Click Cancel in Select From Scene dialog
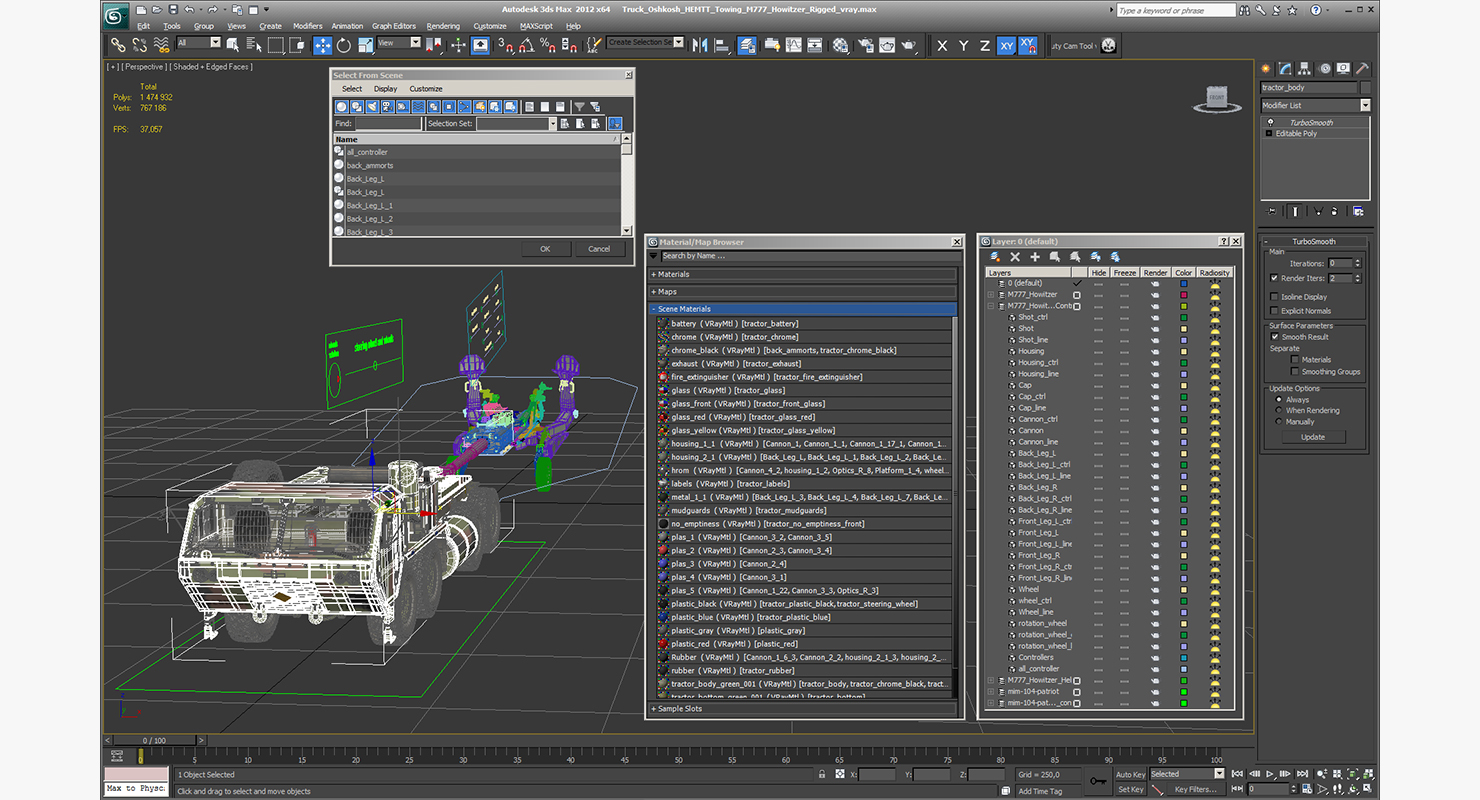This screenshot has width=1480, height=800. tap(599, 249)
